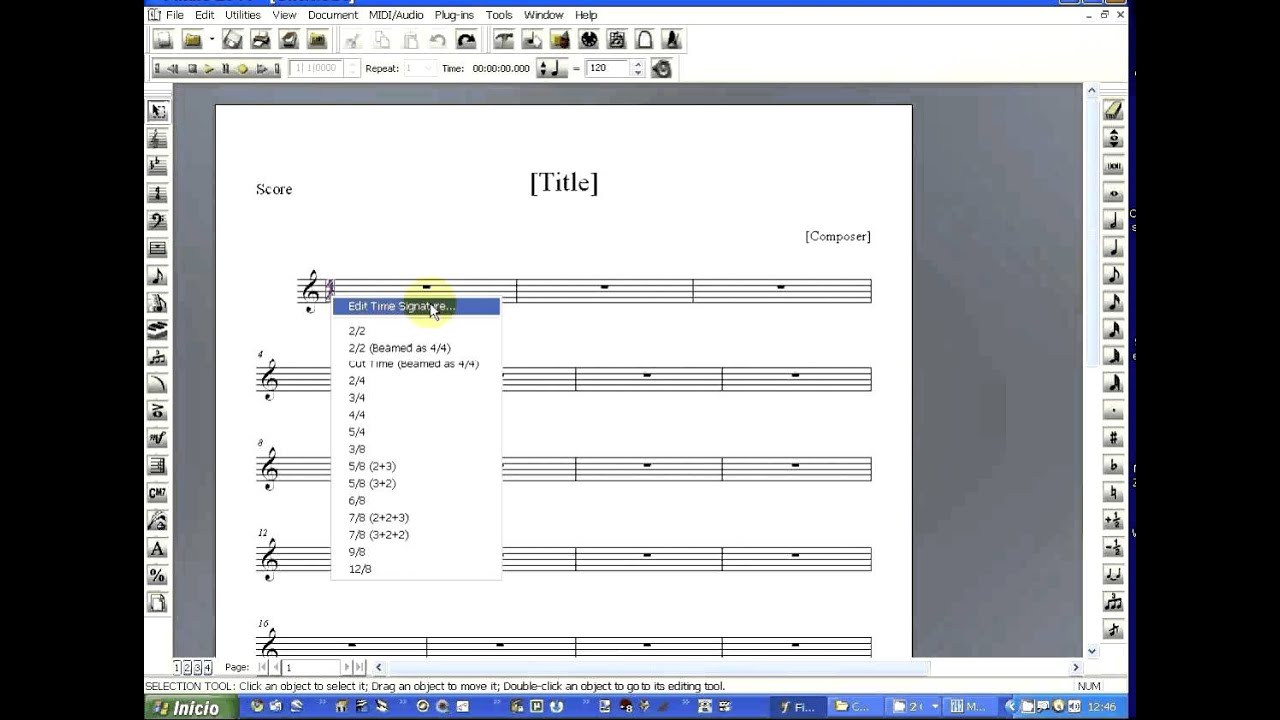Choose 6/8 from the time signature menu

(x=357, y=500)
